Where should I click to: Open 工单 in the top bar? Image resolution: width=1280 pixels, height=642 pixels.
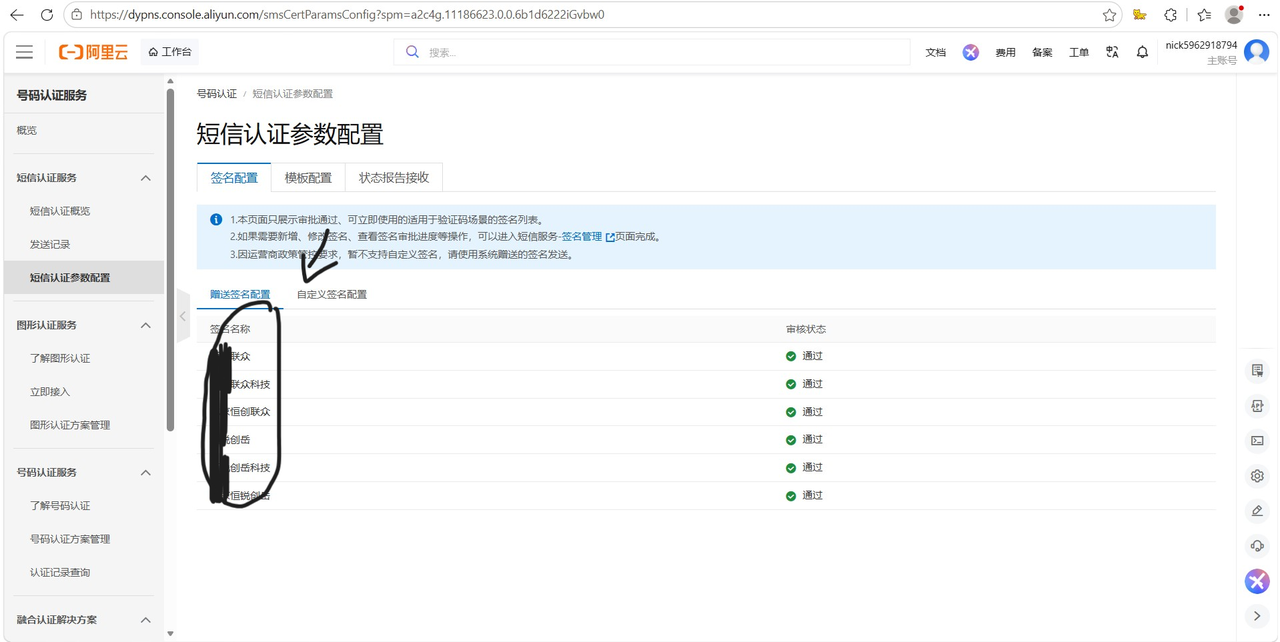[x=1079, y=52]
